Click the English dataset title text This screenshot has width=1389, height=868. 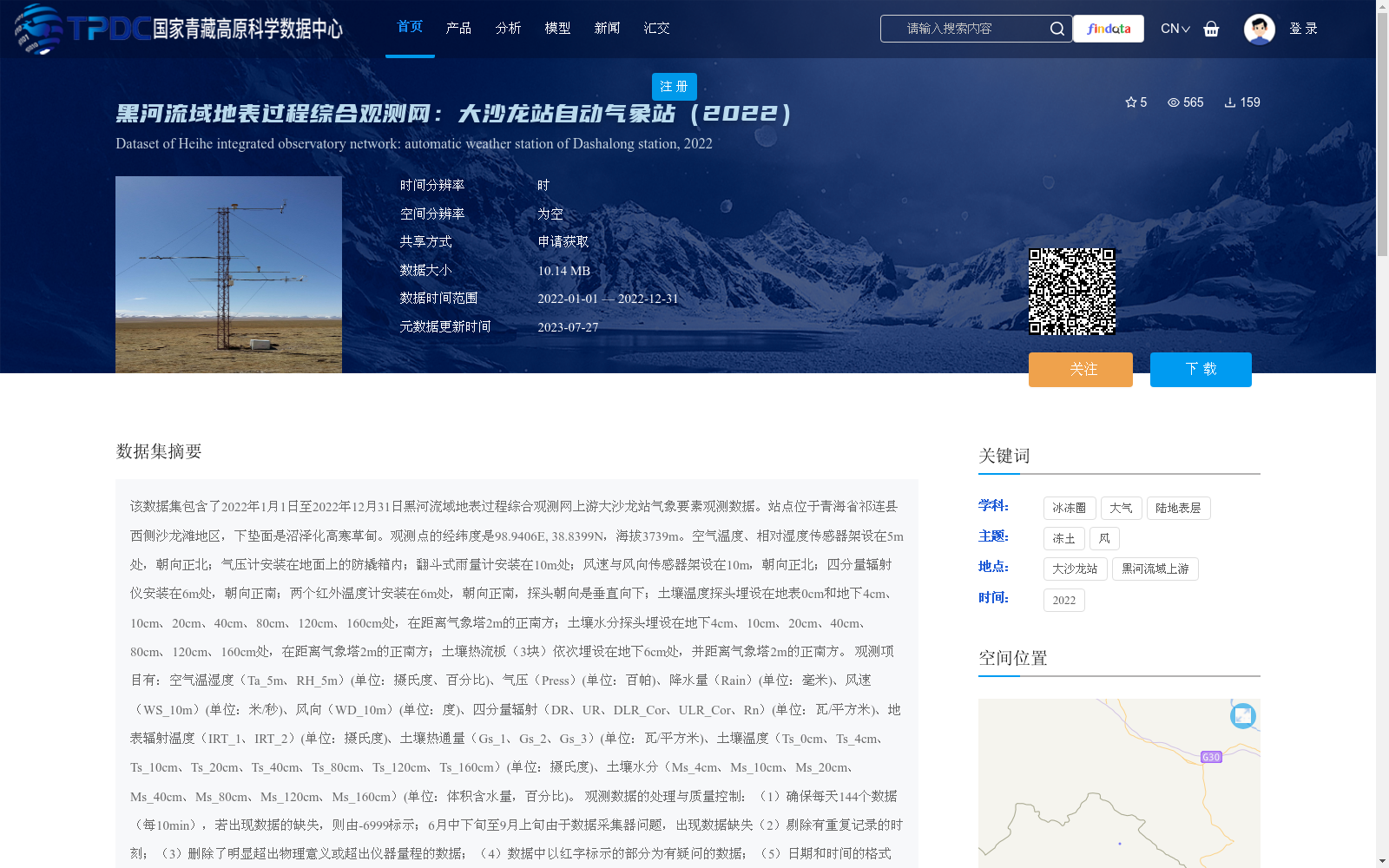(x=414, y=144)
